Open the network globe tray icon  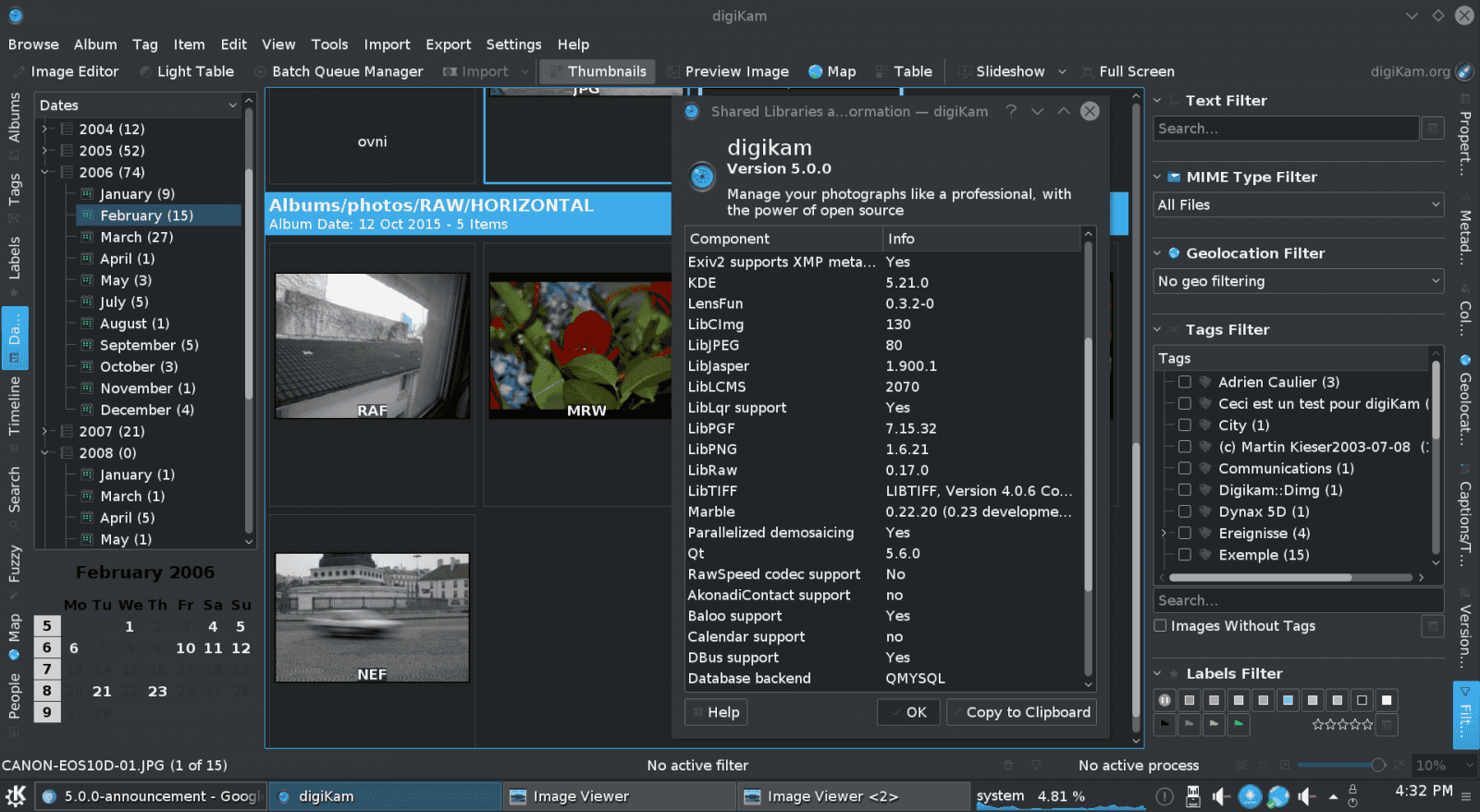[1278, 796]
